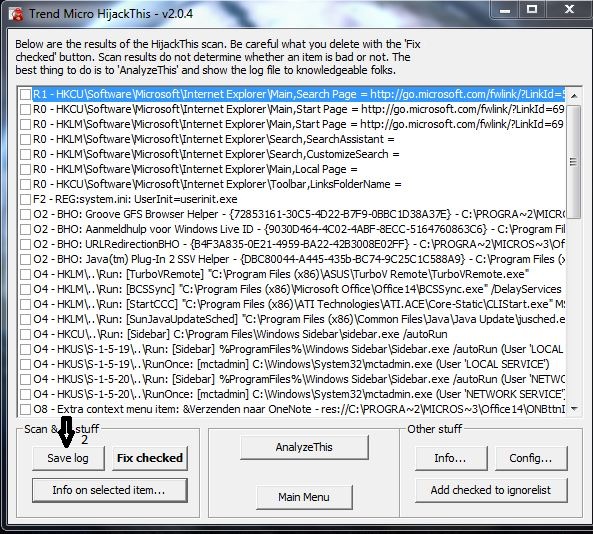Tick the HKCU Sidebar Run entry checkbox

tap(25, 334)
